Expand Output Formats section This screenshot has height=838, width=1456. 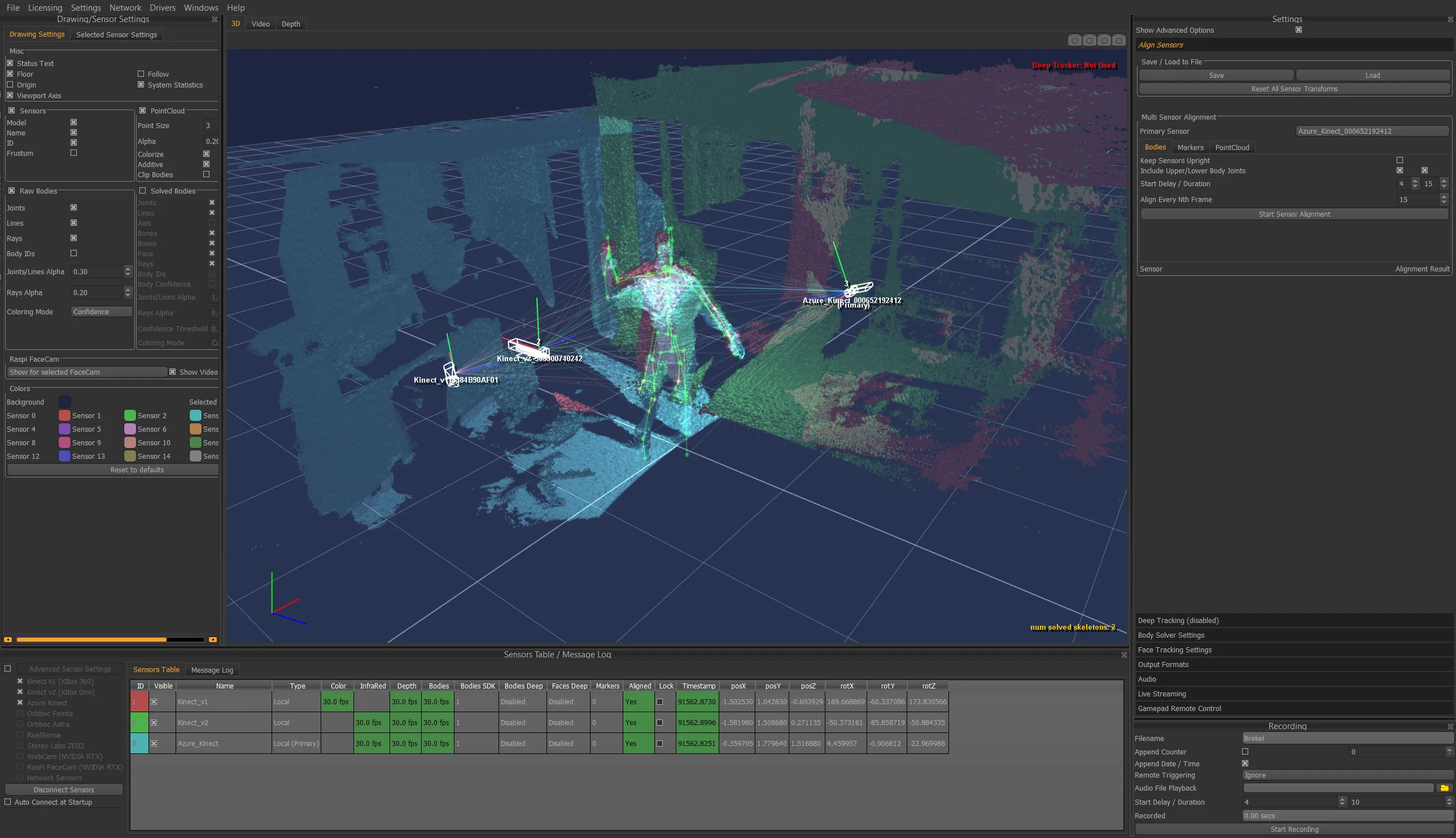1293,665
